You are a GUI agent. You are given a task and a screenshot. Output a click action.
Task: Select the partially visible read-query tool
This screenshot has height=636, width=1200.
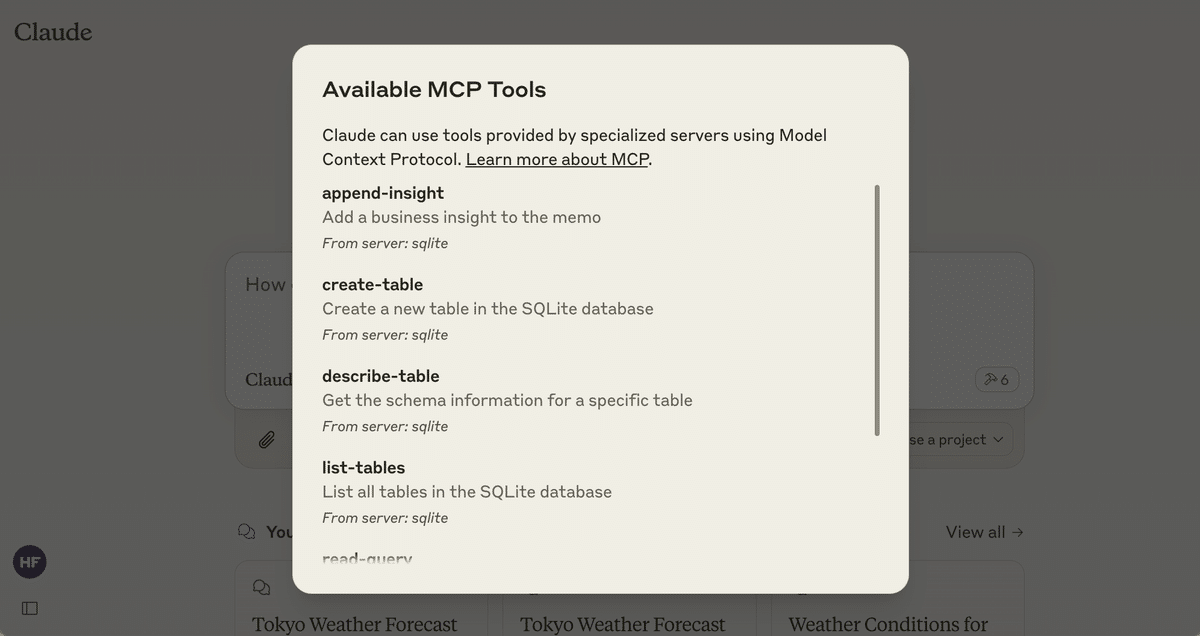point(367,558)
